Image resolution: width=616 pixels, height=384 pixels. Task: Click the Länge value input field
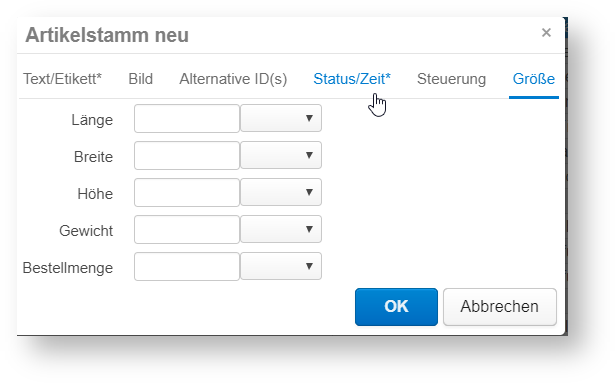(x=187, y=118)
